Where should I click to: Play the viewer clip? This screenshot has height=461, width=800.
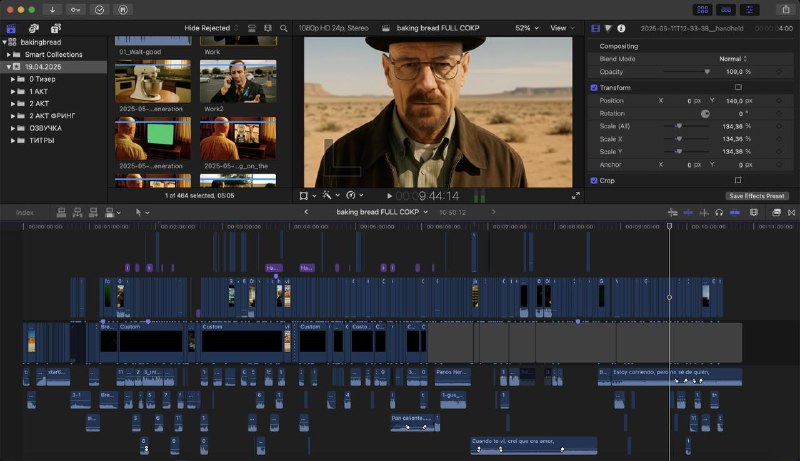click(x=389, y=196)
